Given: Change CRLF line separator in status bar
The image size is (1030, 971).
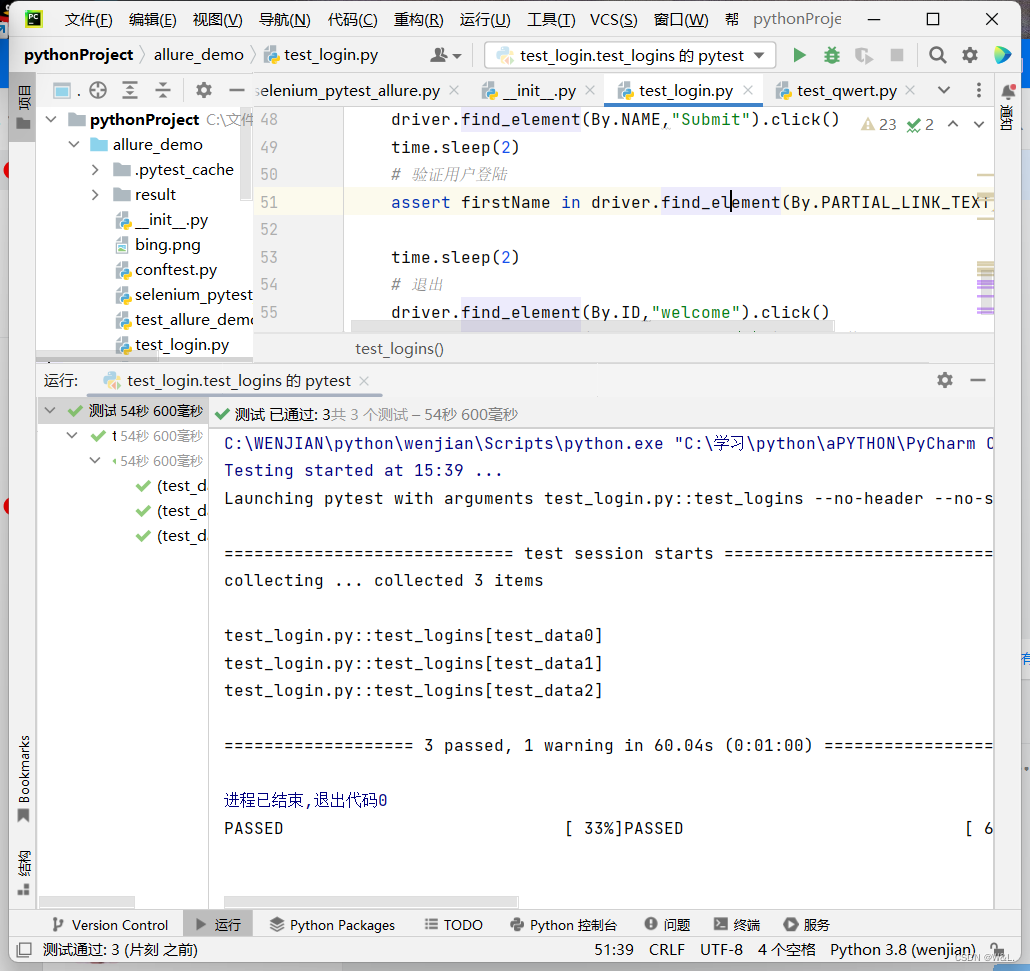Looking at the screenshot, I should (667, 950).
